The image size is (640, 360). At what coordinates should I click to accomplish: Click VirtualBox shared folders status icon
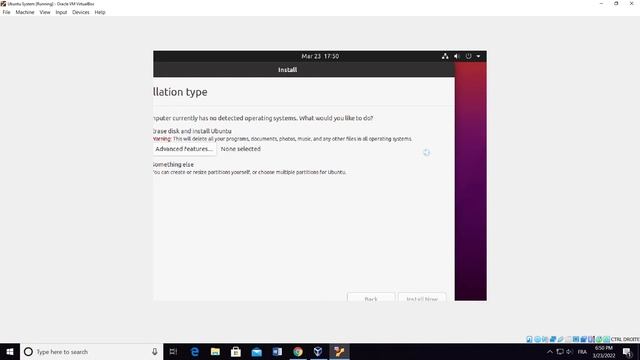568,339
